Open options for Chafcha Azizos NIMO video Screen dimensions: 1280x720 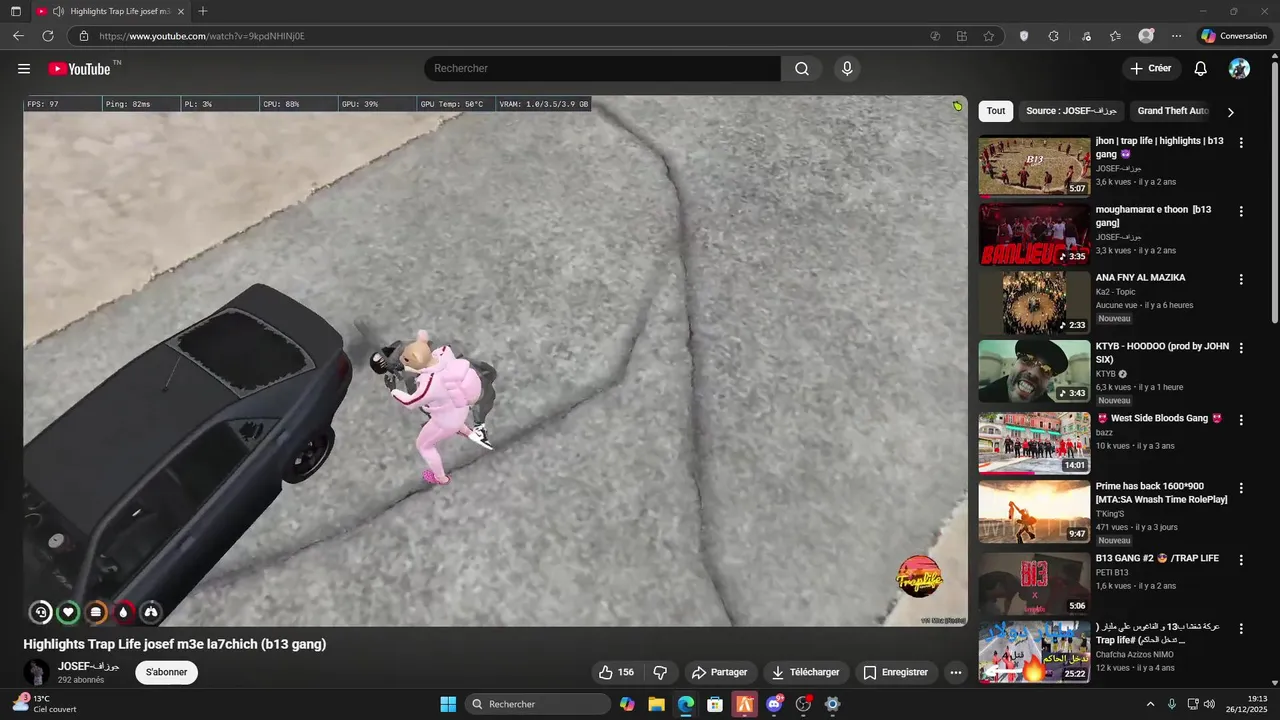click(x=1241, y=629)
